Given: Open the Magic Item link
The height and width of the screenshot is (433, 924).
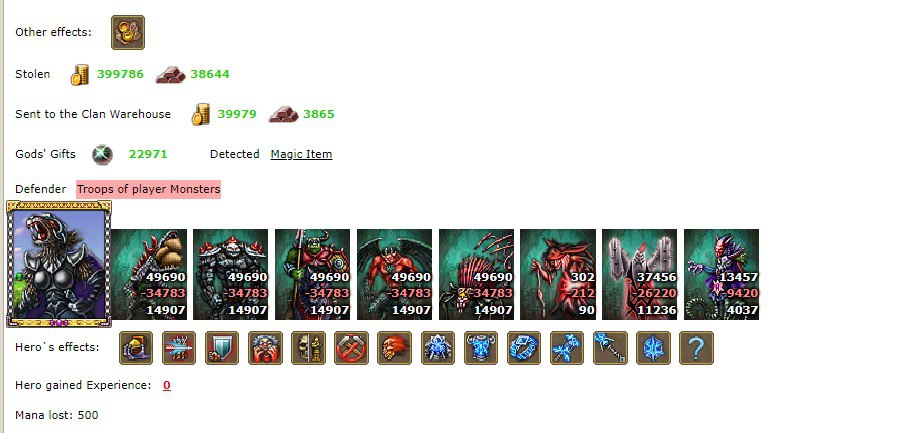Looking at the screenshot, I should (x=301, y=154).
